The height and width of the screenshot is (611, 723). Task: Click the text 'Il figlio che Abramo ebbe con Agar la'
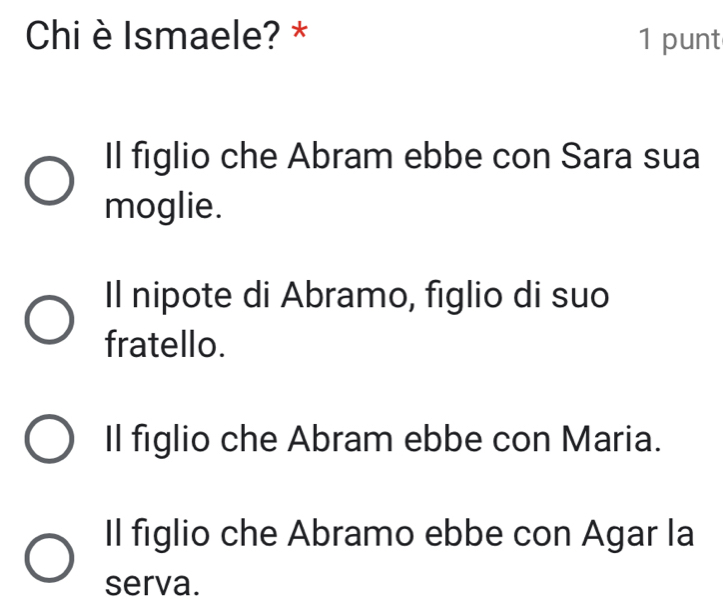(399, 534)
